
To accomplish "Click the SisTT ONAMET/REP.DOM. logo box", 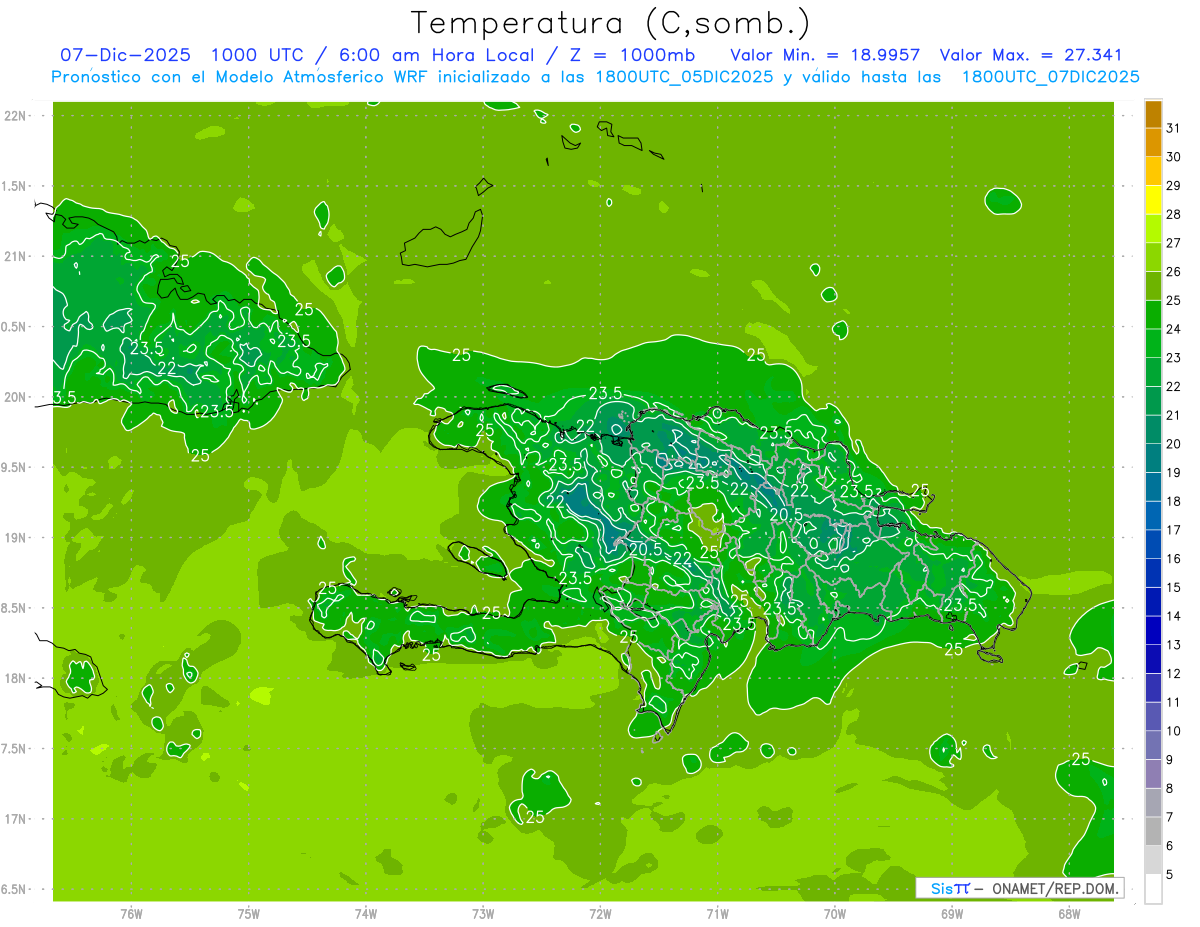I will click(x=1019, y=888).
